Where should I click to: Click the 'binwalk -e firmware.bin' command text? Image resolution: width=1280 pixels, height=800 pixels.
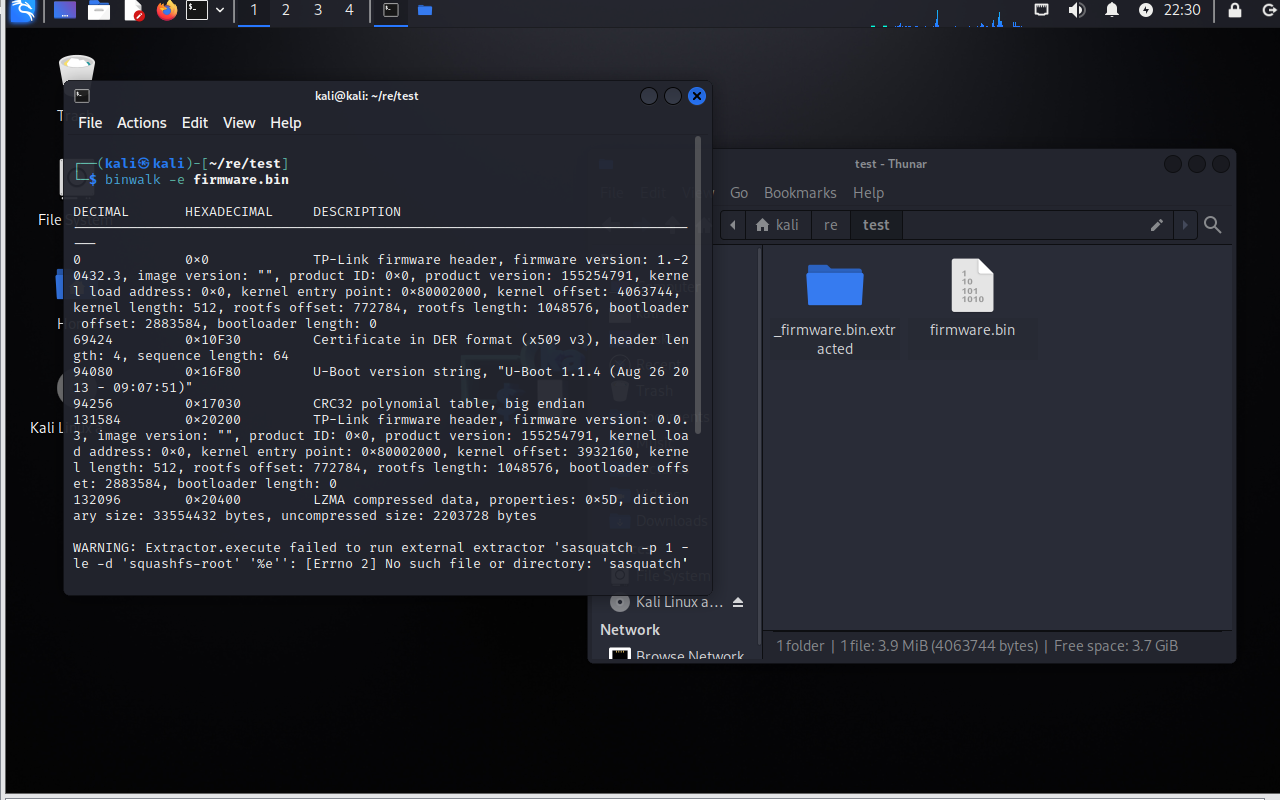(x=197, y=180)
